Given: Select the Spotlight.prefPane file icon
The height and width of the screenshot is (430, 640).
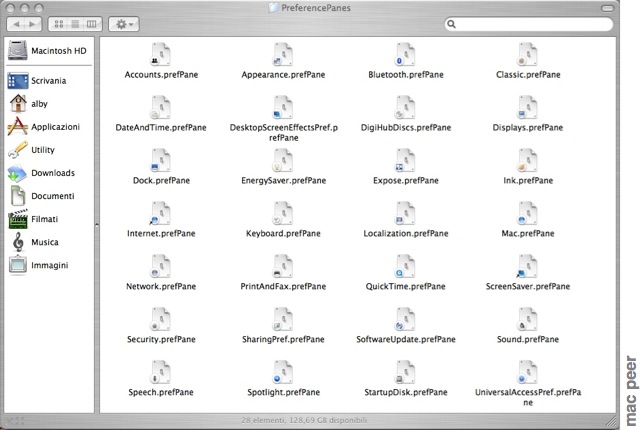Looking at the screenshot, I should [283, 372].
